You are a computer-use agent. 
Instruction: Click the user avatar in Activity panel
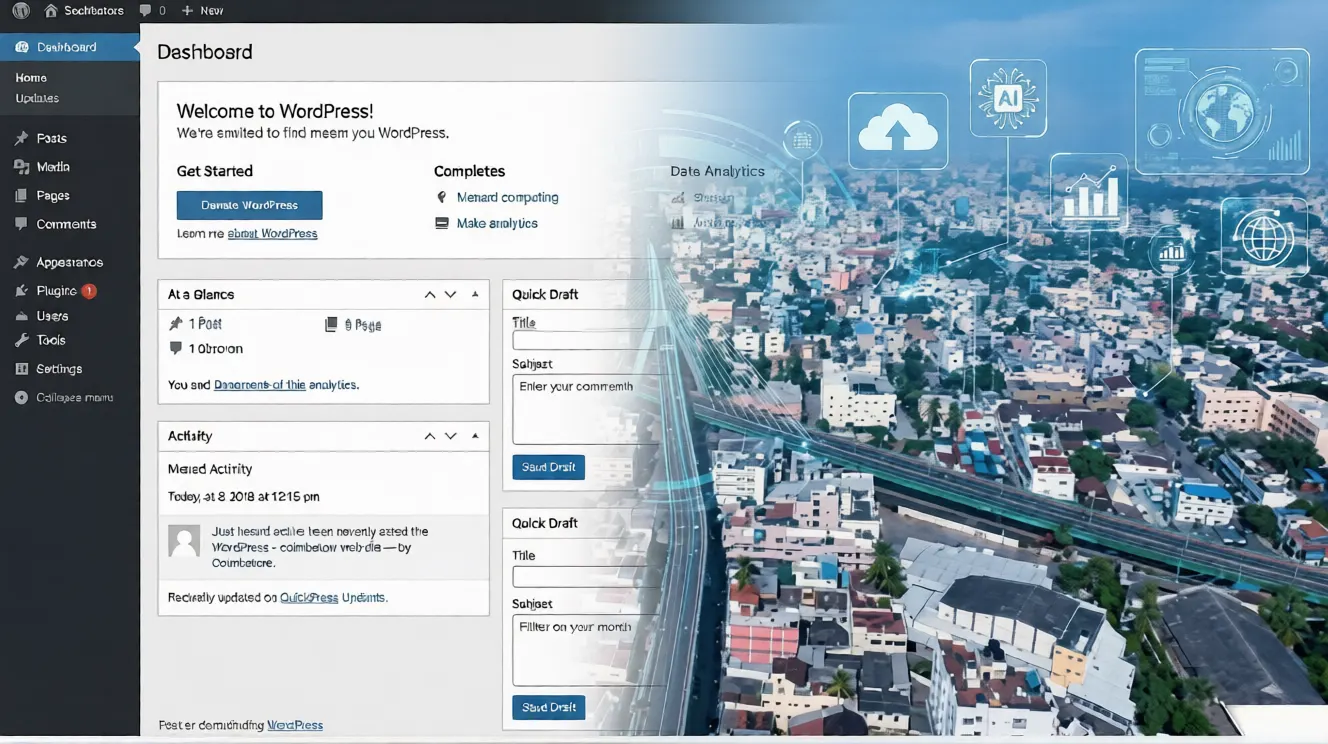tap(184, 541)
